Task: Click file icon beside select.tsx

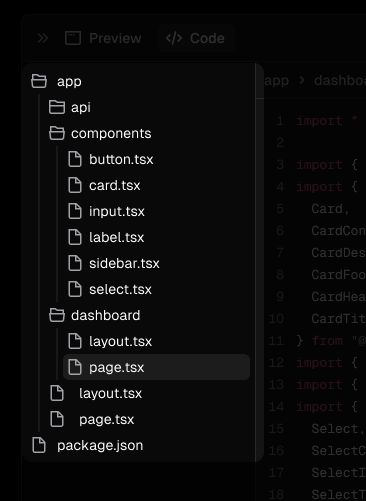Action: pyautogui.click(x=75, y=289)
